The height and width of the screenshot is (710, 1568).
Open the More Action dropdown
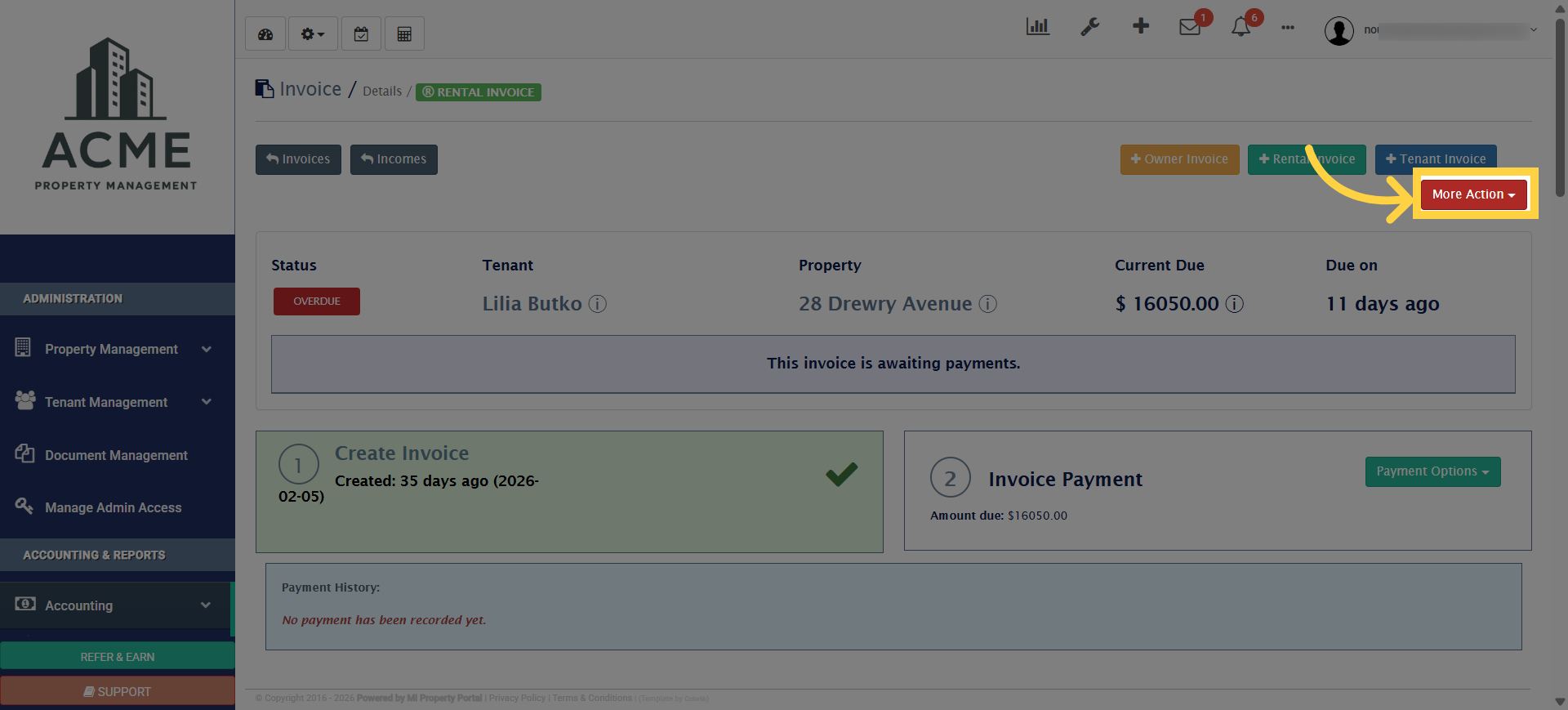(1473, 194)
